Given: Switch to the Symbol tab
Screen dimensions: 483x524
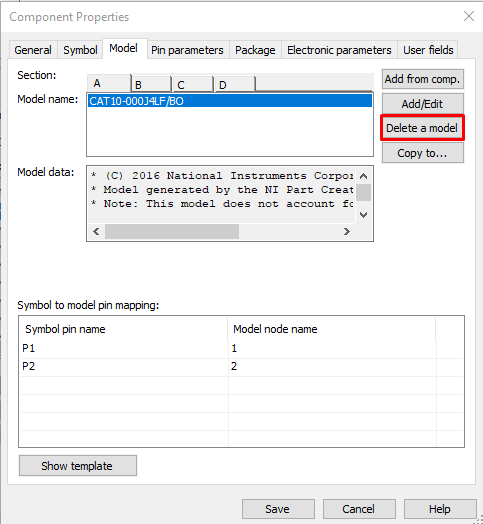Looking at the screenshot, I should (80, 50).
